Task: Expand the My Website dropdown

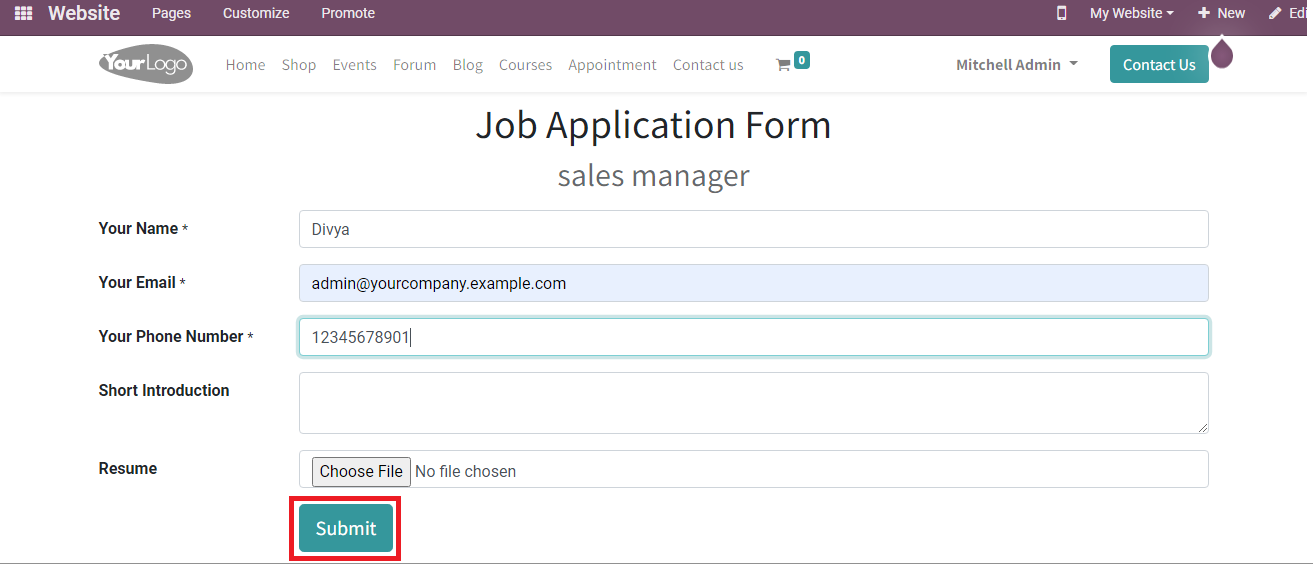Action: [x=1131, y=13]
